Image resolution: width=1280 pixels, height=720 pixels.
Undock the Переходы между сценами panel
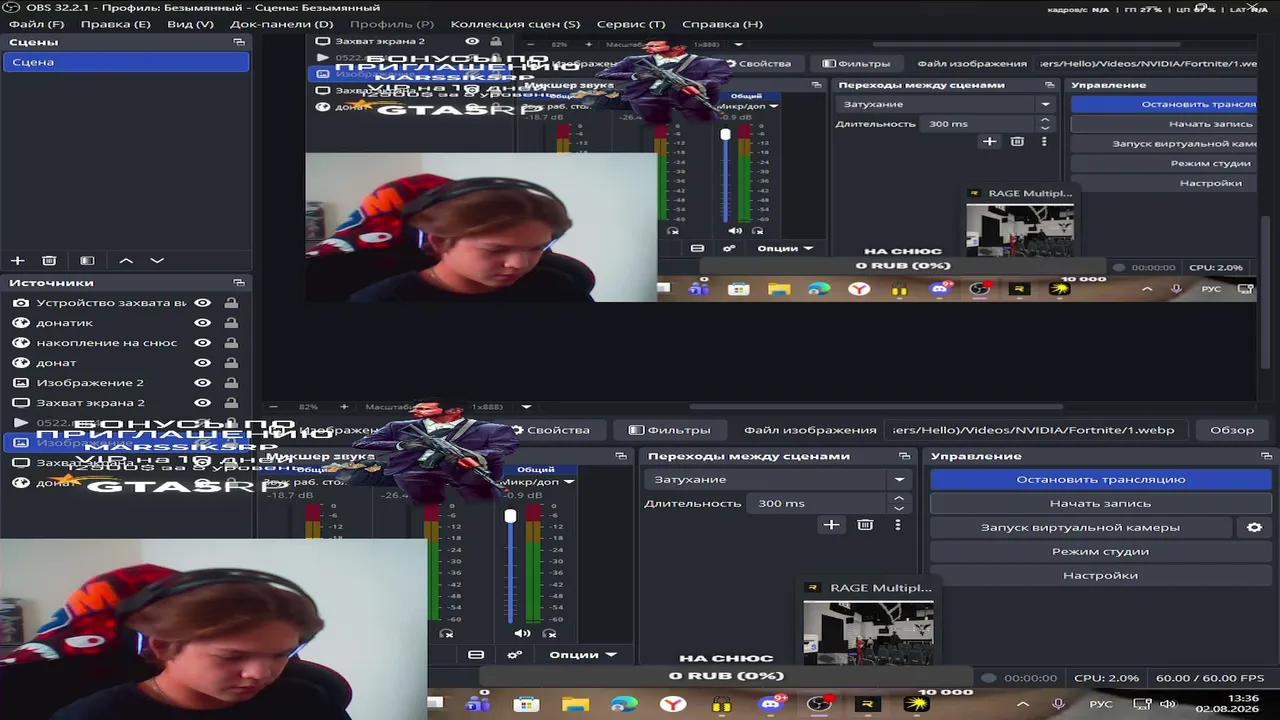[x=902, y=456]
